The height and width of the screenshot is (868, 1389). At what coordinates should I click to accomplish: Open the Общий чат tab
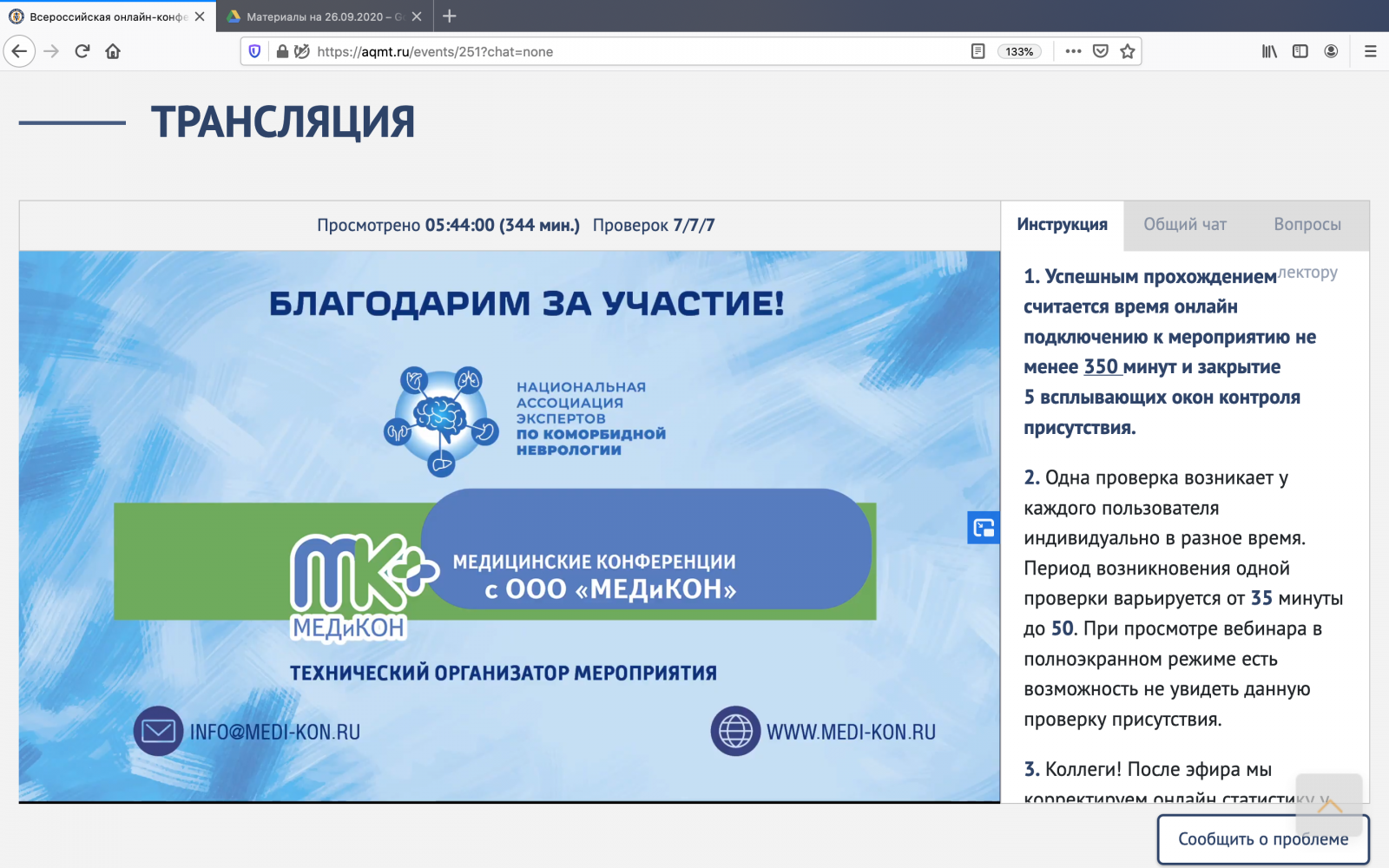(x=1185, y=225)
